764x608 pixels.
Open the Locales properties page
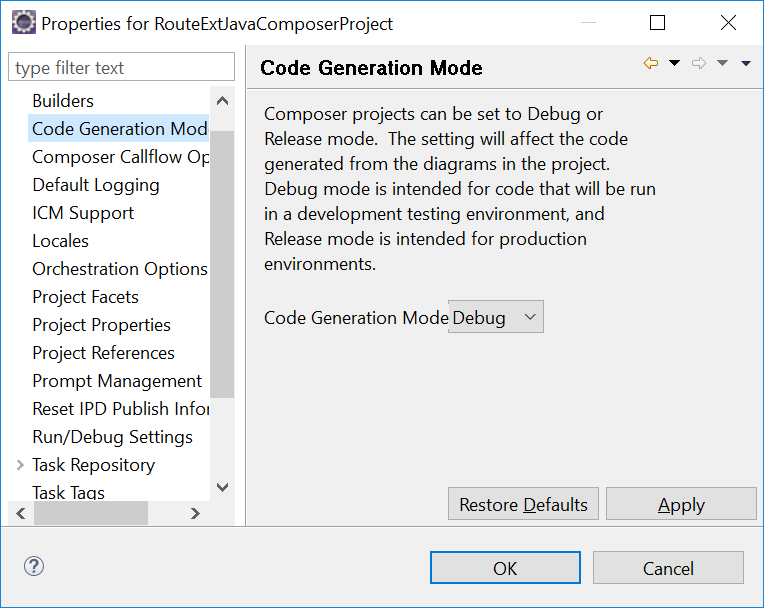[60, 241]
